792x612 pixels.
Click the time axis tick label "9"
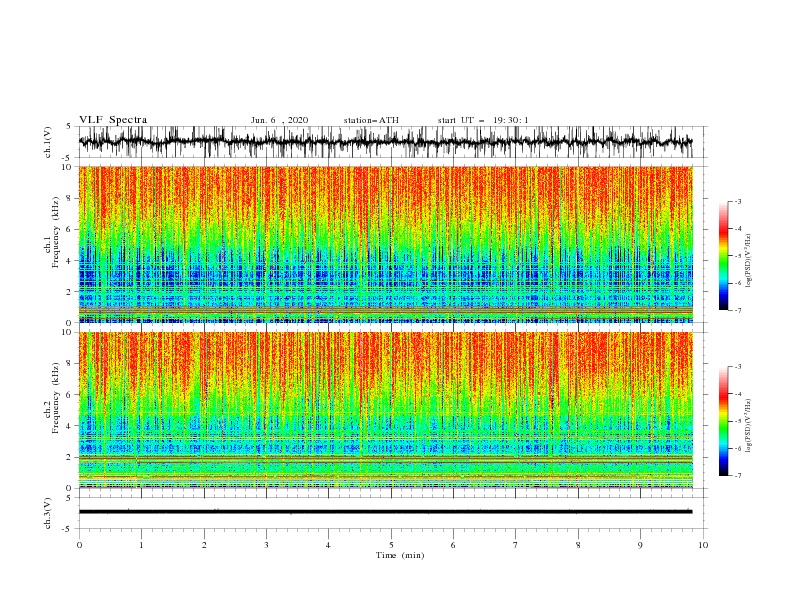[640, 545]
